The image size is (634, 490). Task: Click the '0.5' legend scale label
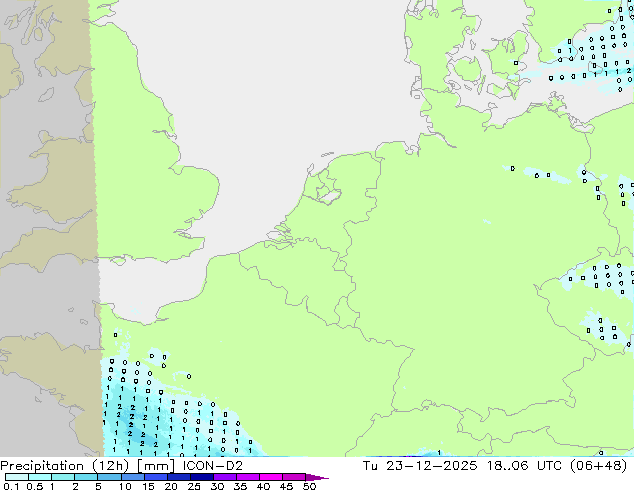tap(34, 486)
